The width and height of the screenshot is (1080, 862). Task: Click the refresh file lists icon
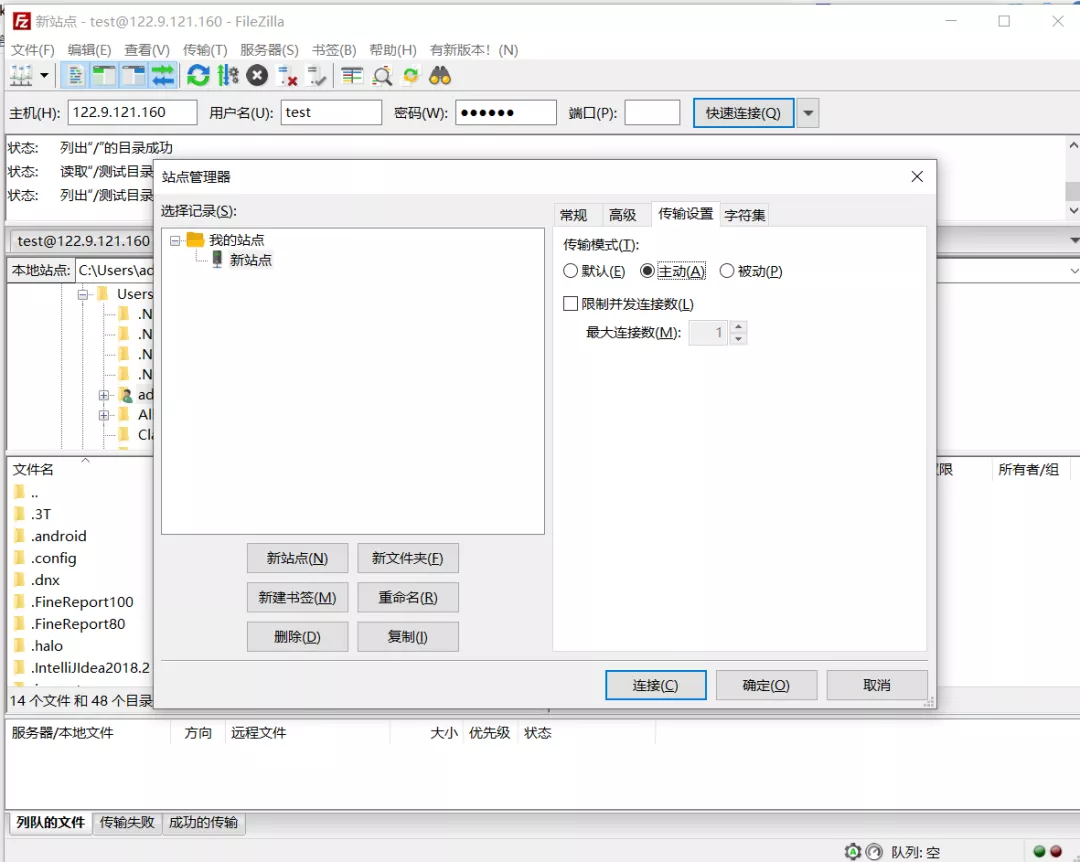click(x=198, y=75)
